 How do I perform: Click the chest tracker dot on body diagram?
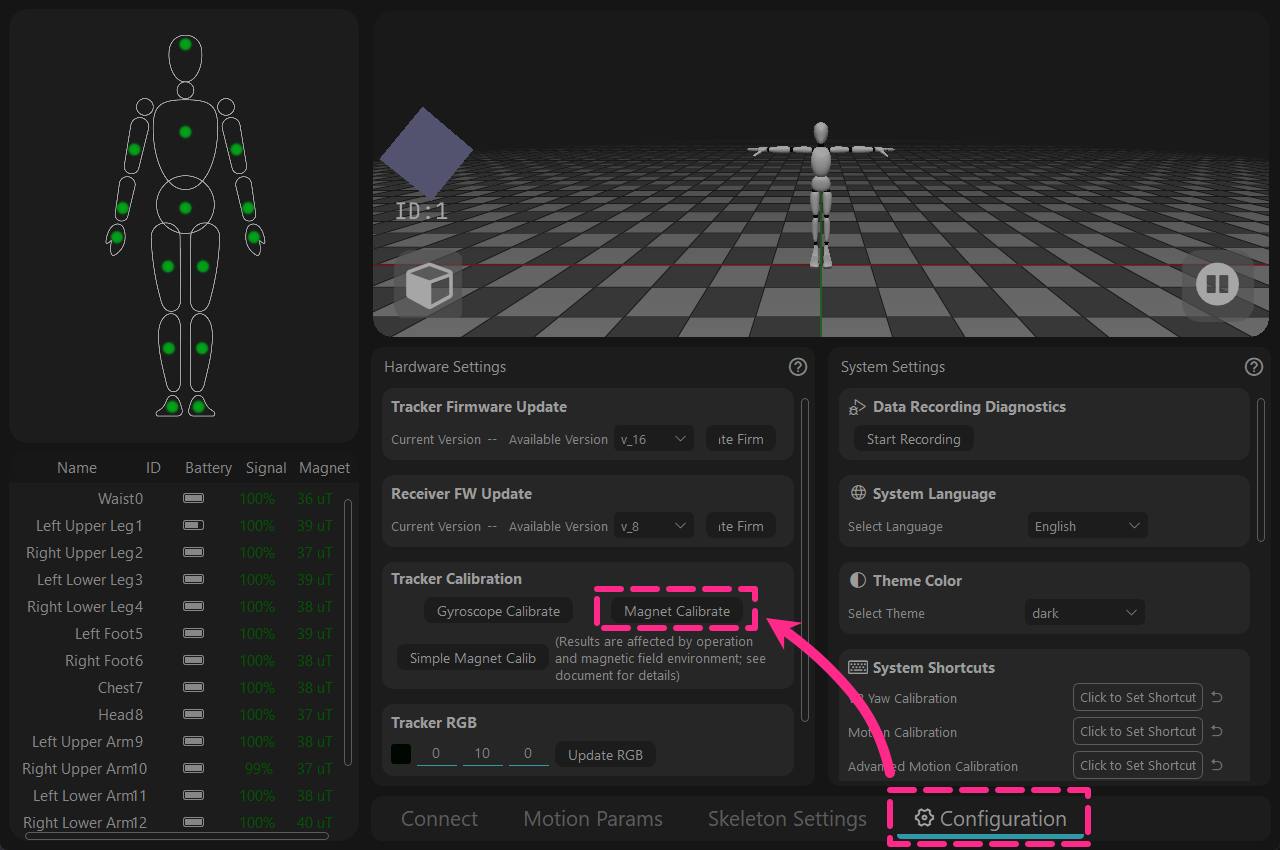click(185, 132)
